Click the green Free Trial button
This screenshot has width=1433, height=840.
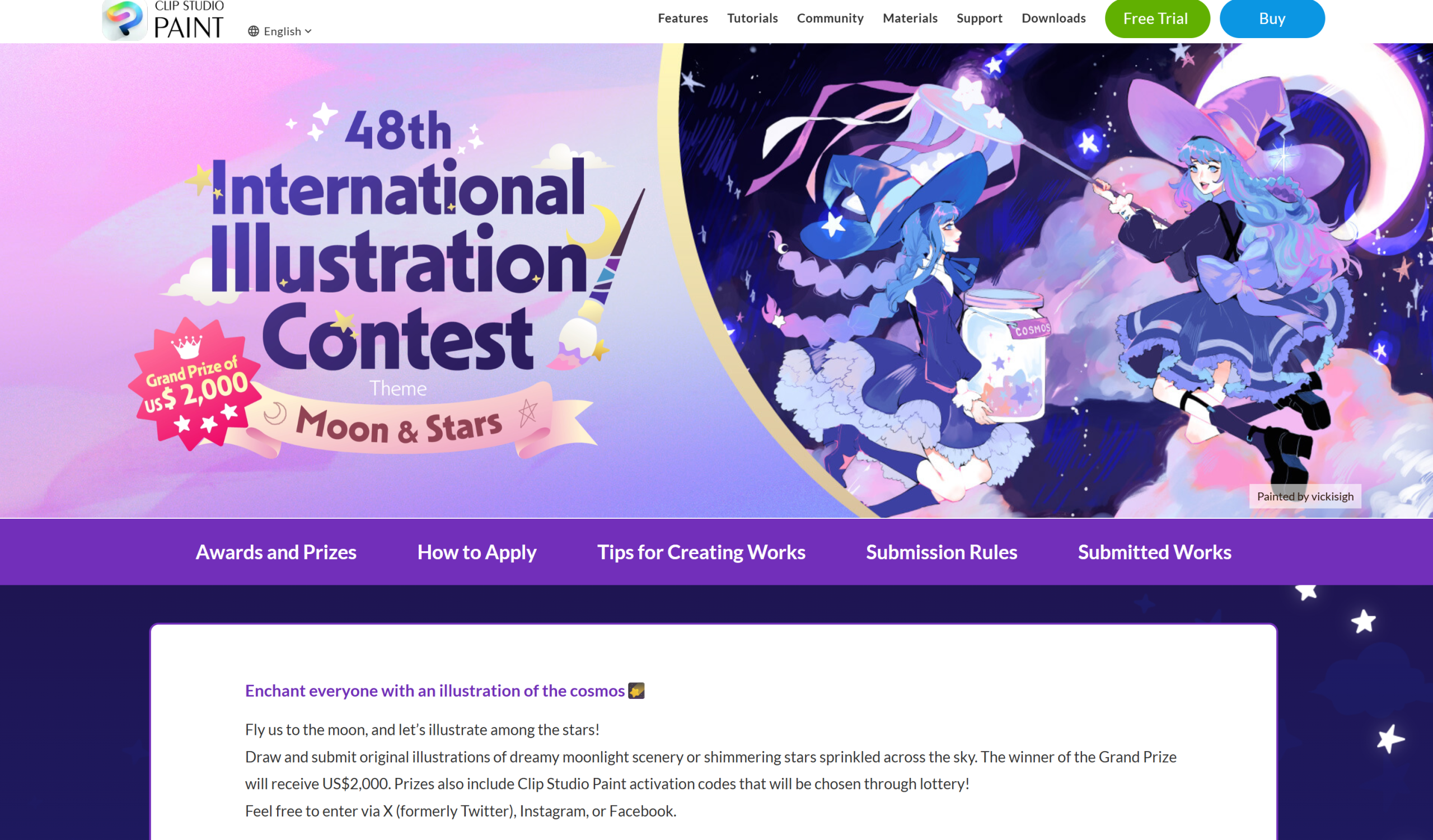point(1156,19)
